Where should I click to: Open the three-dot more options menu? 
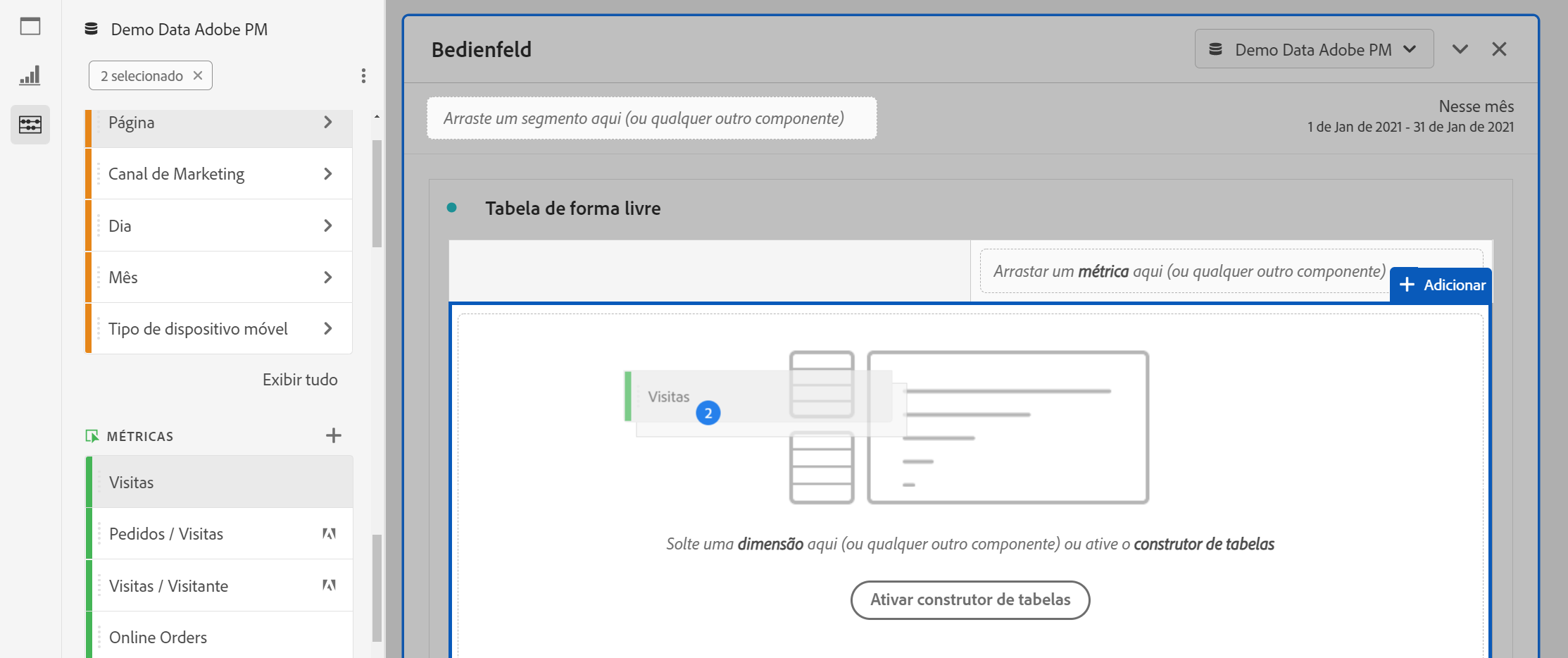click(x=363, y=75)
